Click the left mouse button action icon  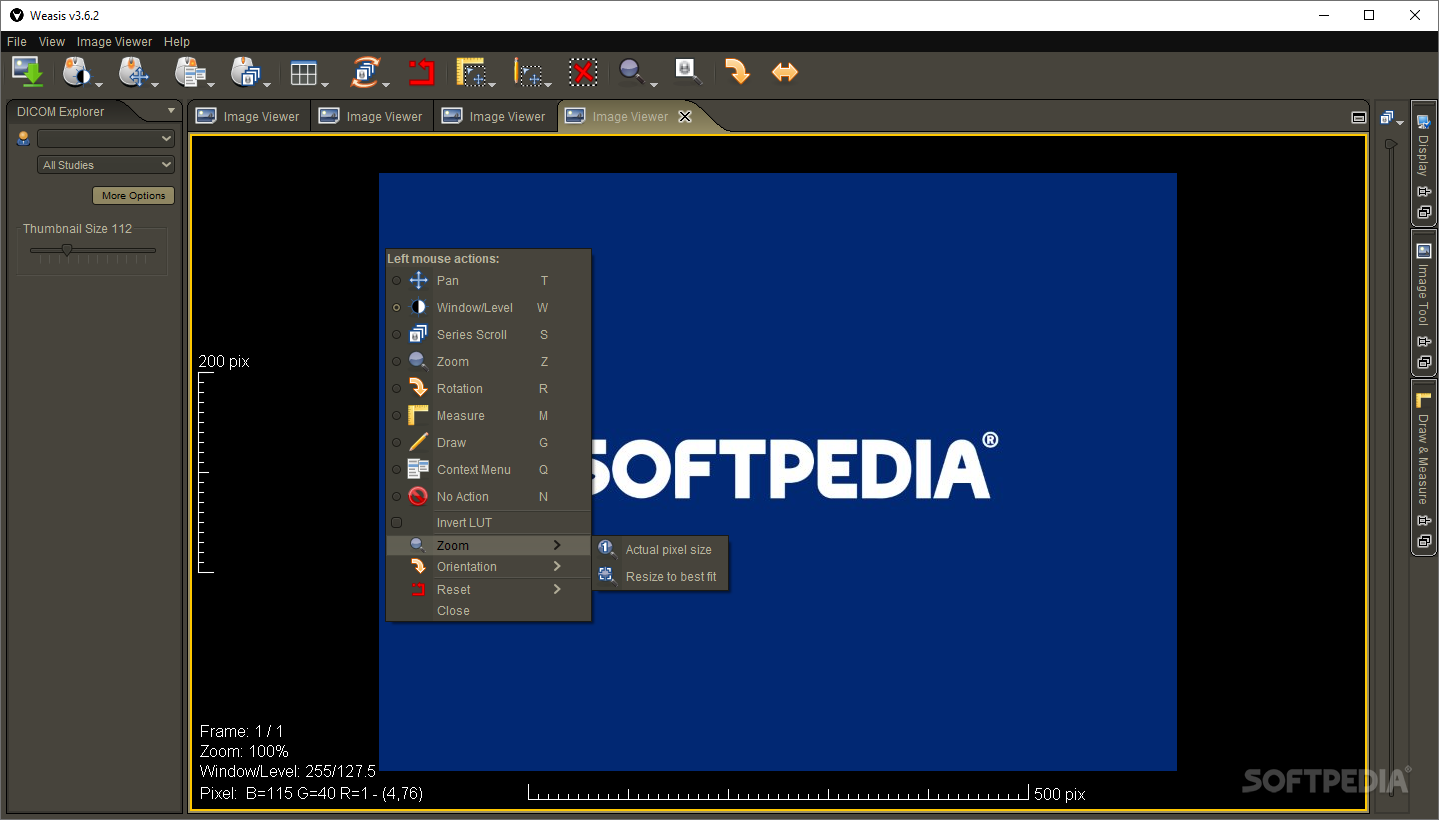coord(77,72)
